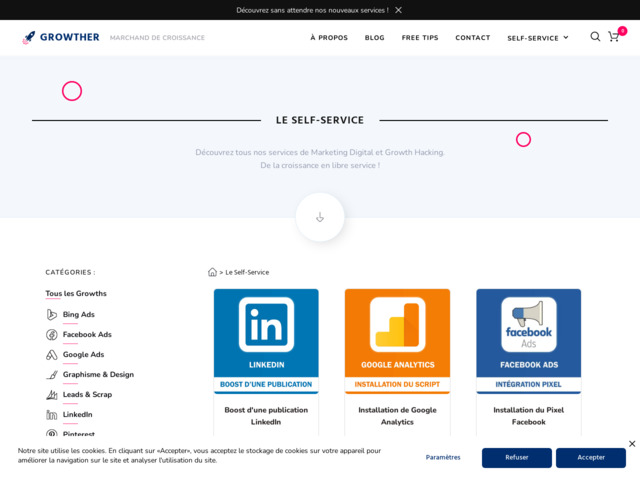
Task: Expand the Self-Service dropdown menu
Action: [538, 38]
